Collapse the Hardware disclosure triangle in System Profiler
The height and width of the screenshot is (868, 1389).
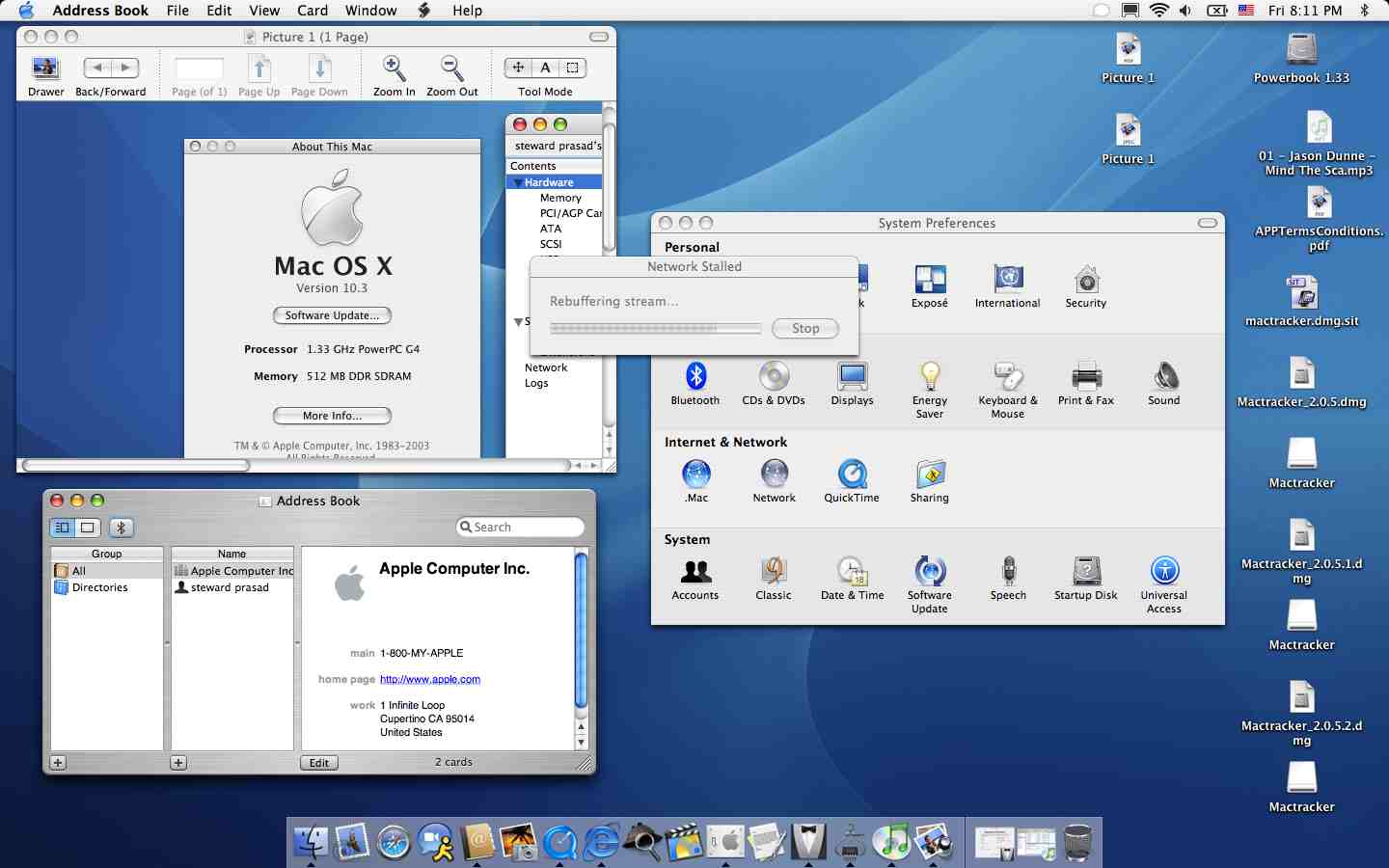point(518,182)
